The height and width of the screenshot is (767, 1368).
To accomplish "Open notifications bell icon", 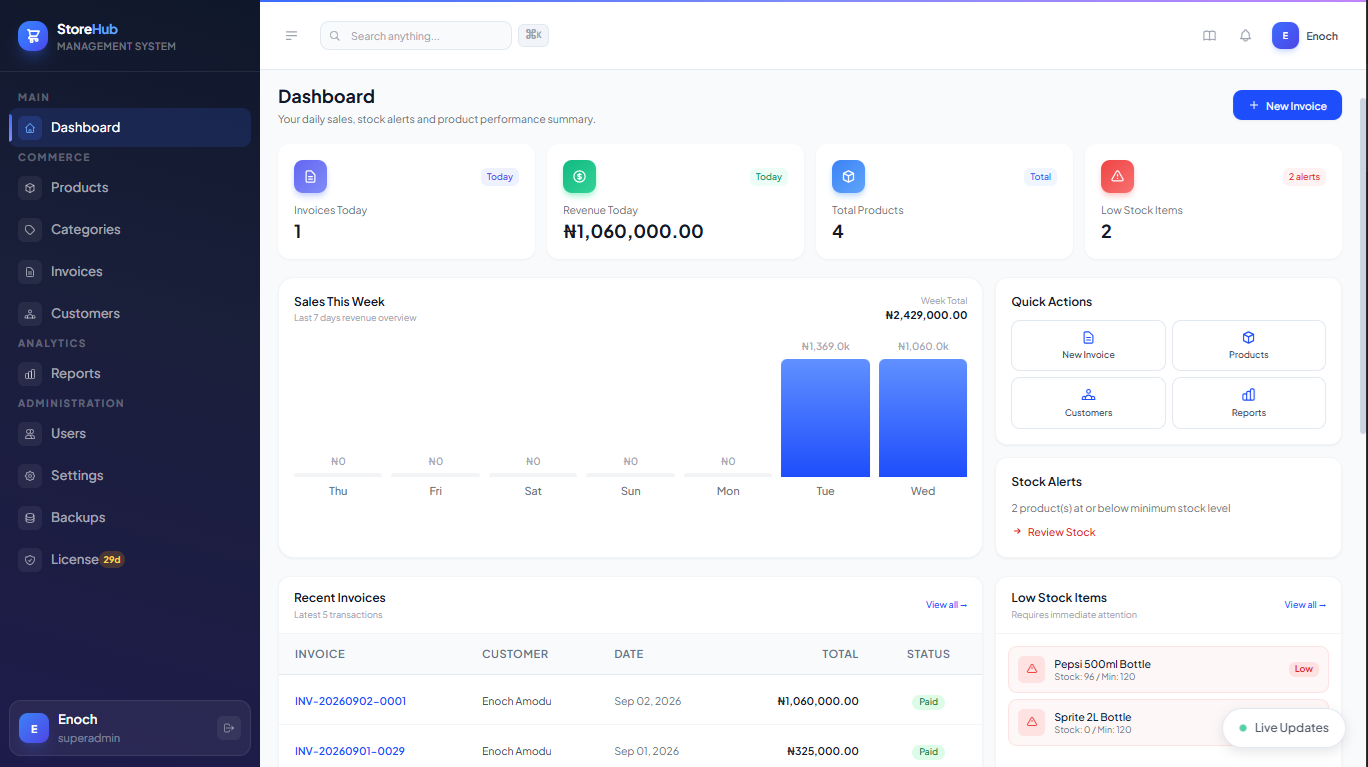I will pos(1245,36).
